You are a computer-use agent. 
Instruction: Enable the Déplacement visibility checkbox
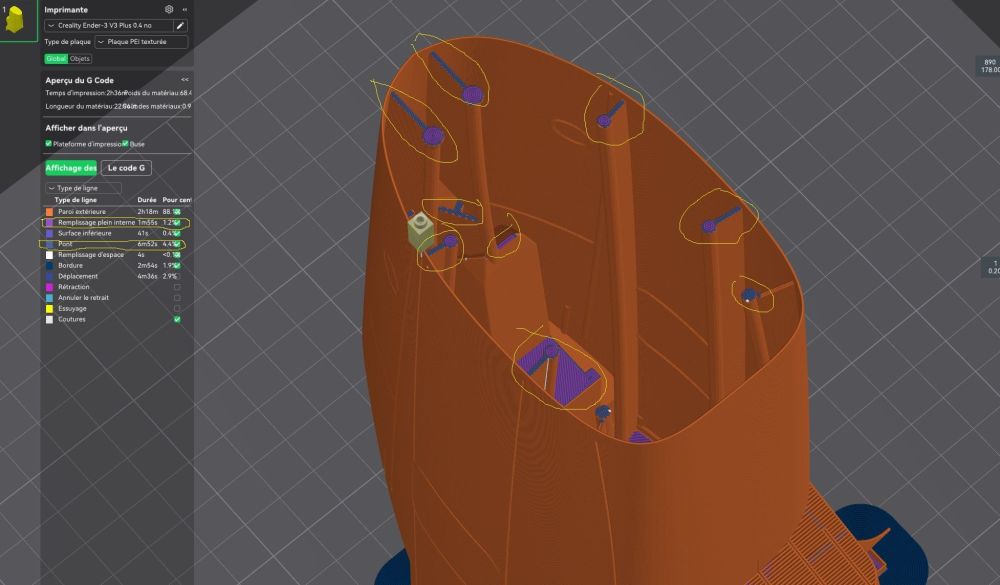[177, 276]
